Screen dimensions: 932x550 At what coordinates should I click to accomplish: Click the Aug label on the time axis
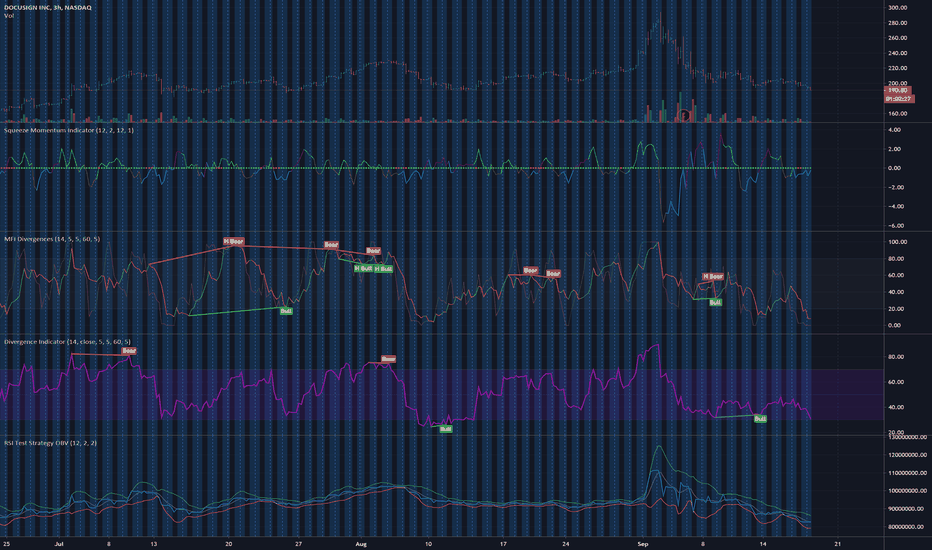(x=361, y=543)
